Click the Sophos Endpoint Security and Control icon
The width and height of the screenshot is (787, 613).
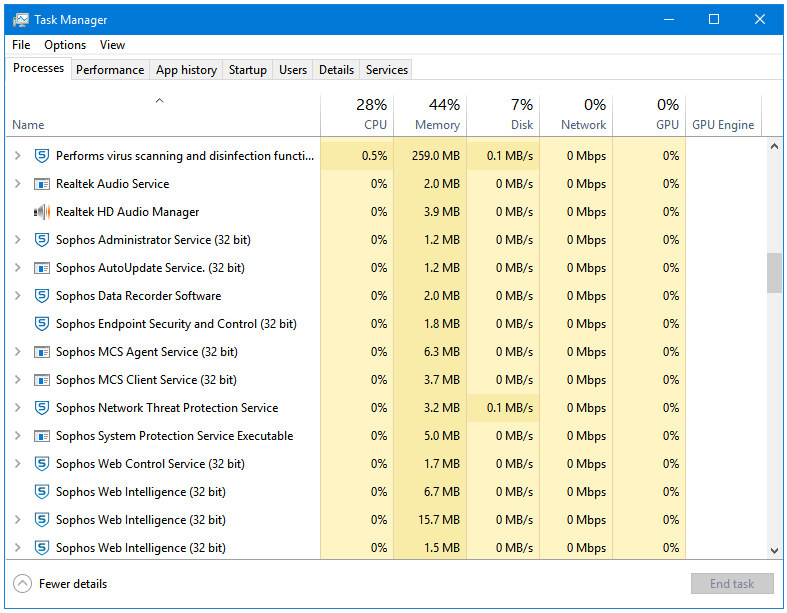[x=42, y=324]
